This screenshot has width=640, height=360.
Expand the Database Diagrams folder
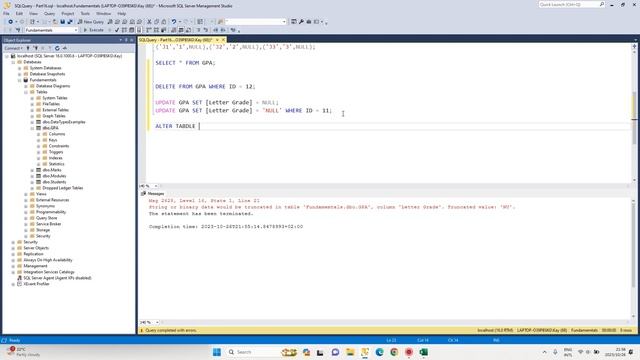[x=26, y=86]
